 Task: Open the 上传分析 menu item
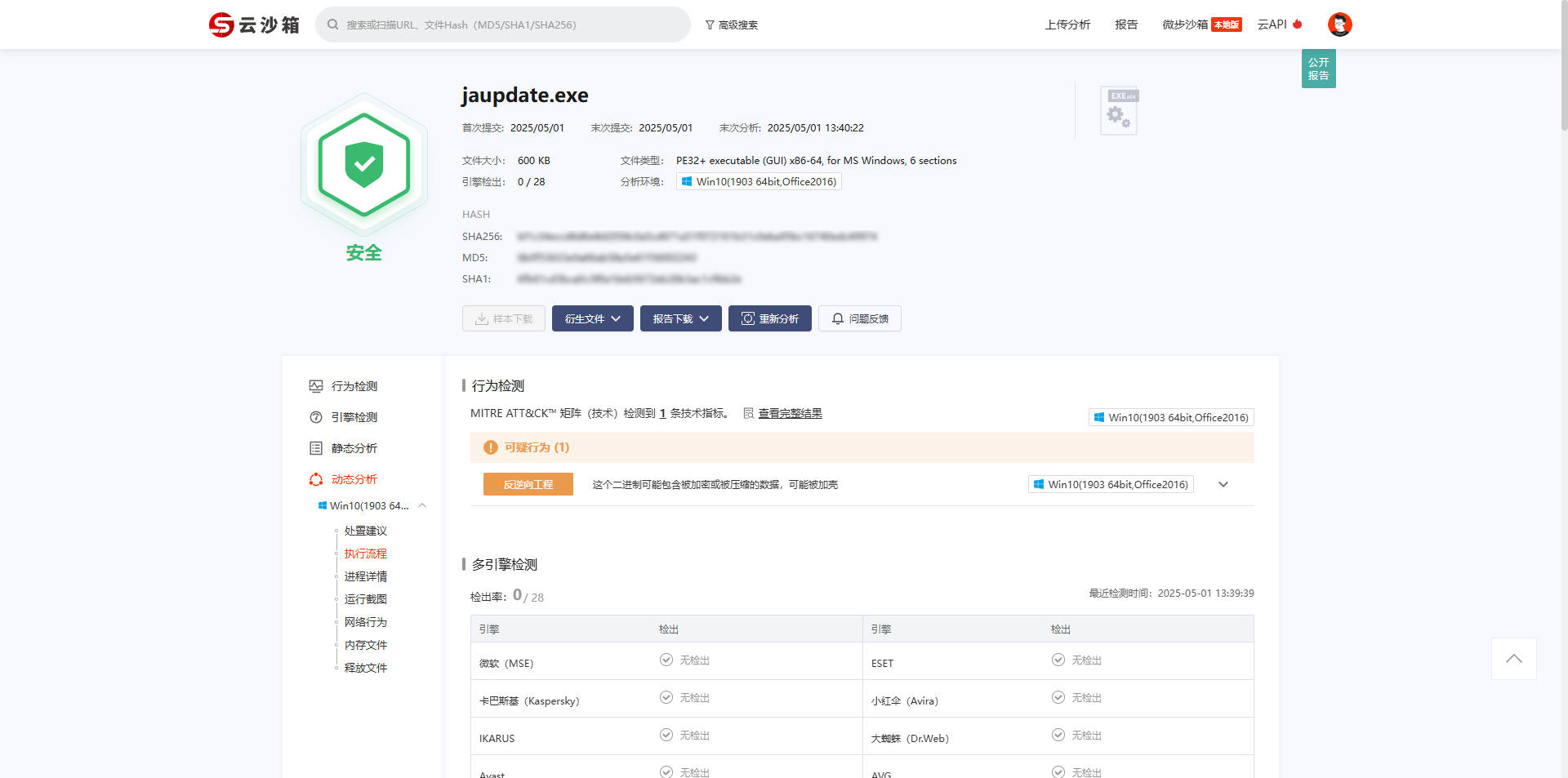[x=1067, y=24]
